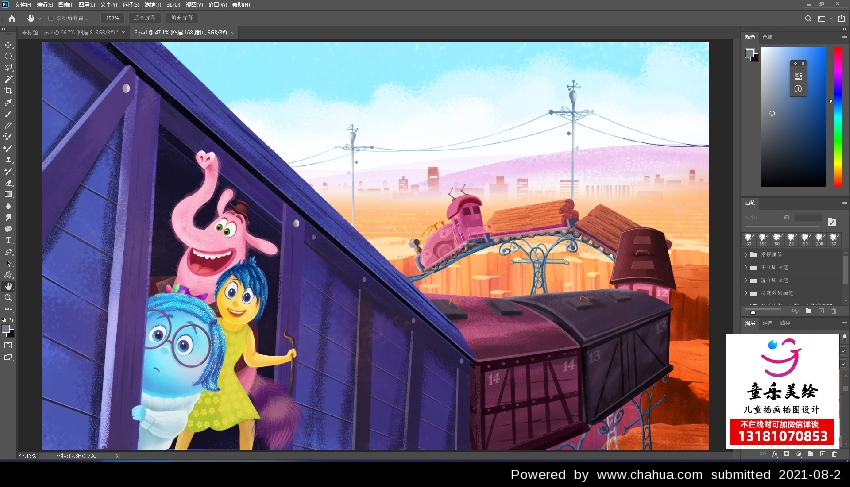Select the Magic Wand tool
Image resolution: width=850 pixels, height=487 pixels.
coord(8,79)
